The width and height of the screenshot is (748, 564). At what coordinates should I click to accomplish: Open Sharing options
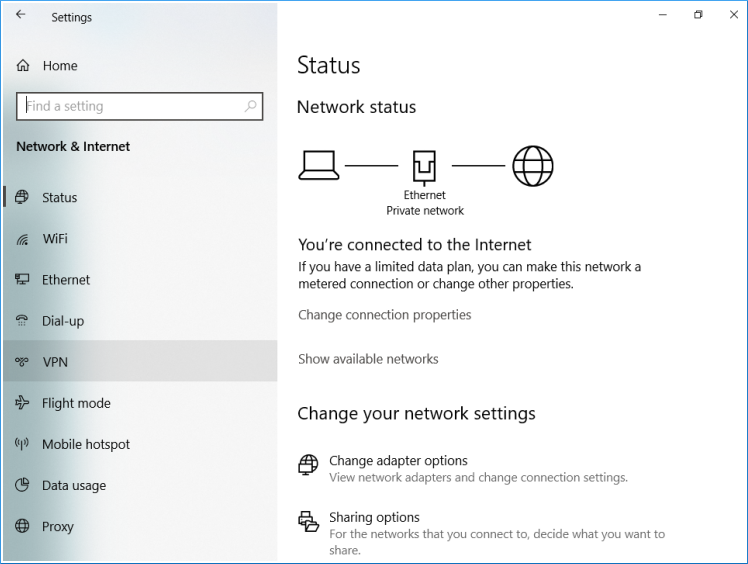click(374, 518)
